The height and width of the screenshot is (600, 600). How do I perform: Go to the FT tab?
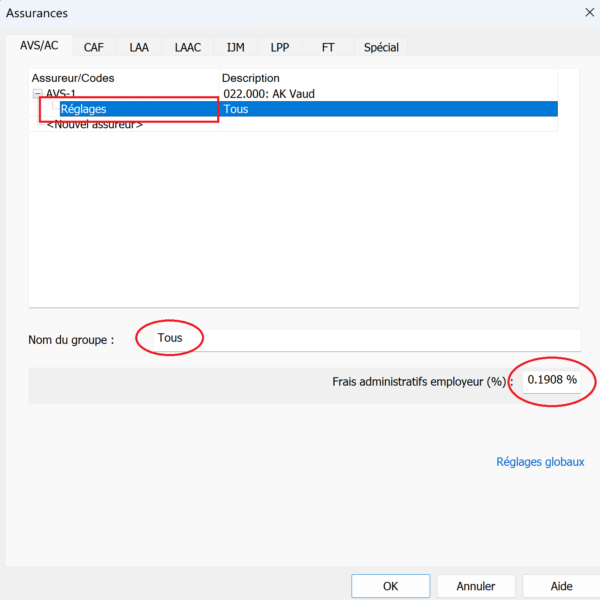click(x=328, y=47)
